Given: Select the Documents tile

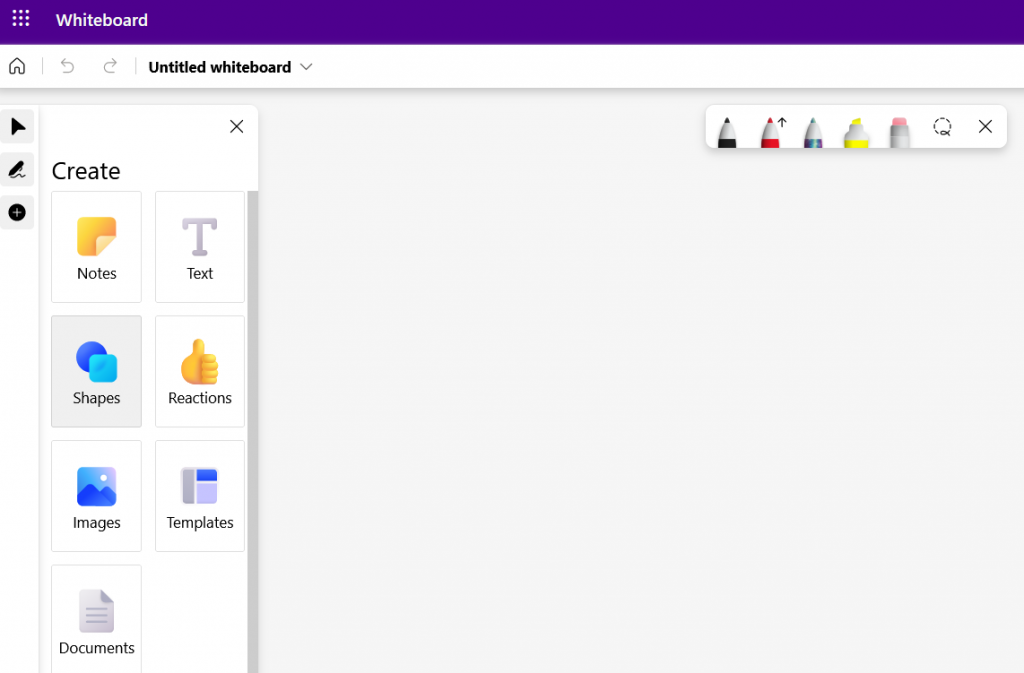Looking at the screenshot, I should (x=97, y=620).
